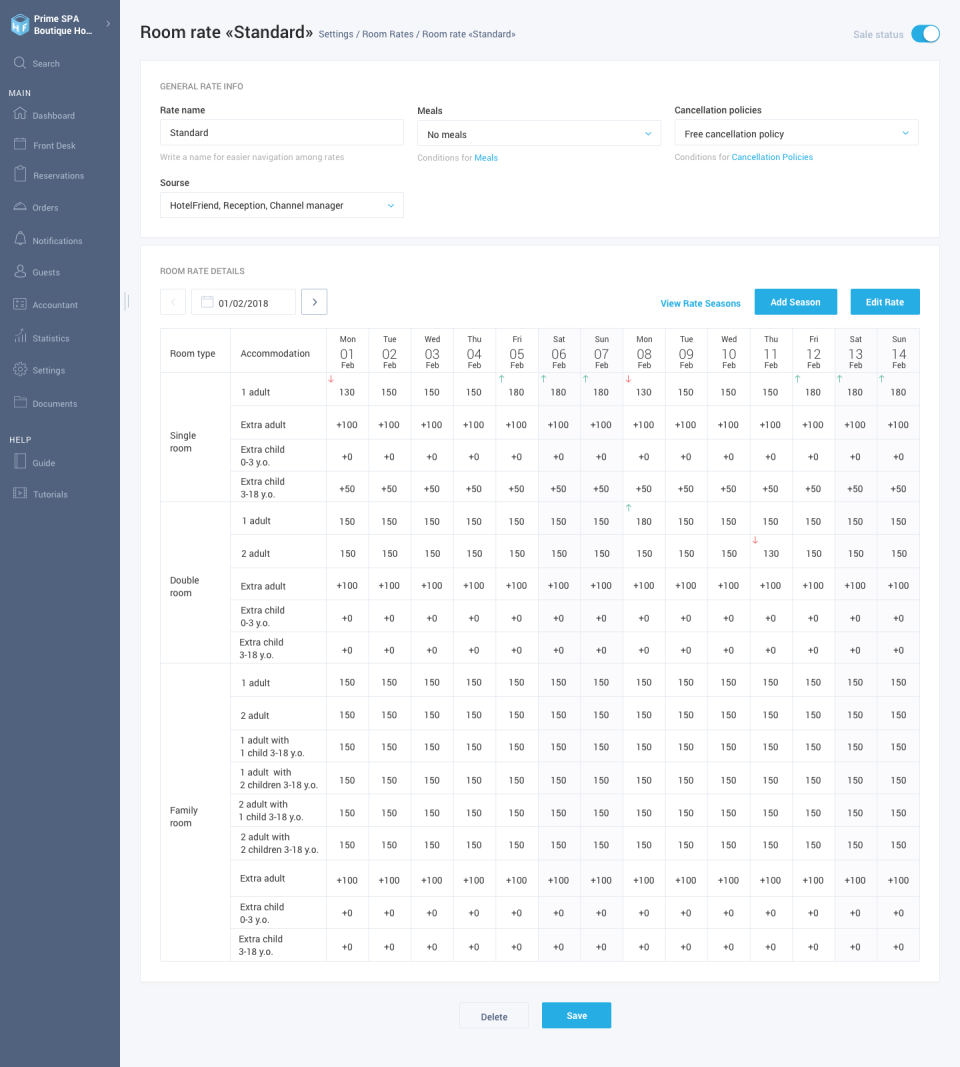Click the Documents folder icon
960x1067 pixels.
[x=20, y=401]
